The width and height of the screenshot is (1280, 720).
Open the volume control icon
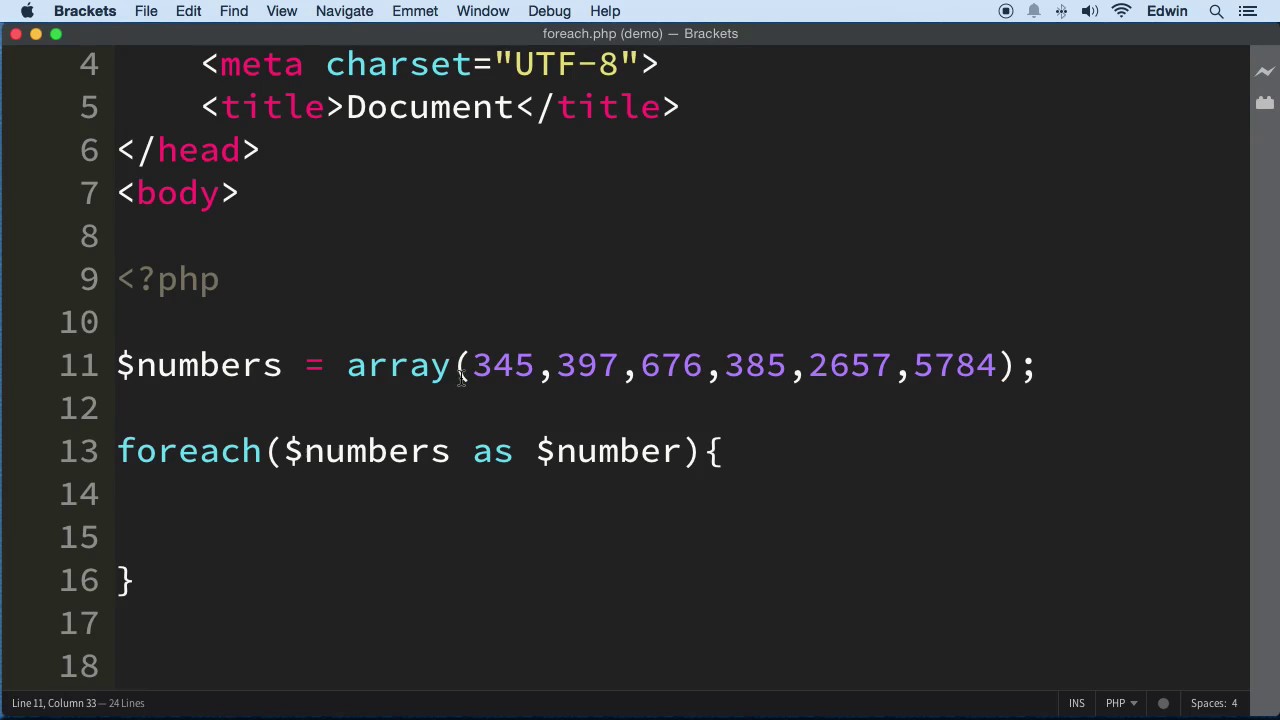pyautogui.click(x=1090, y=11)
